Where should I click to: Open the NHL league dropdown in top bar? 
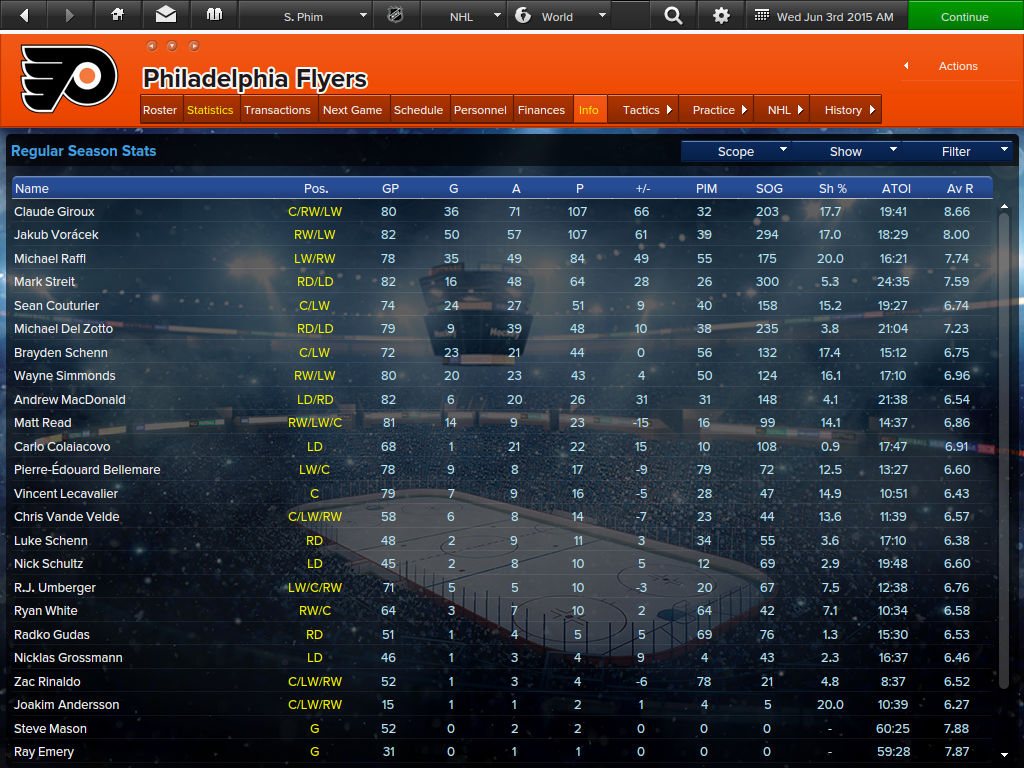pos(462,16)
